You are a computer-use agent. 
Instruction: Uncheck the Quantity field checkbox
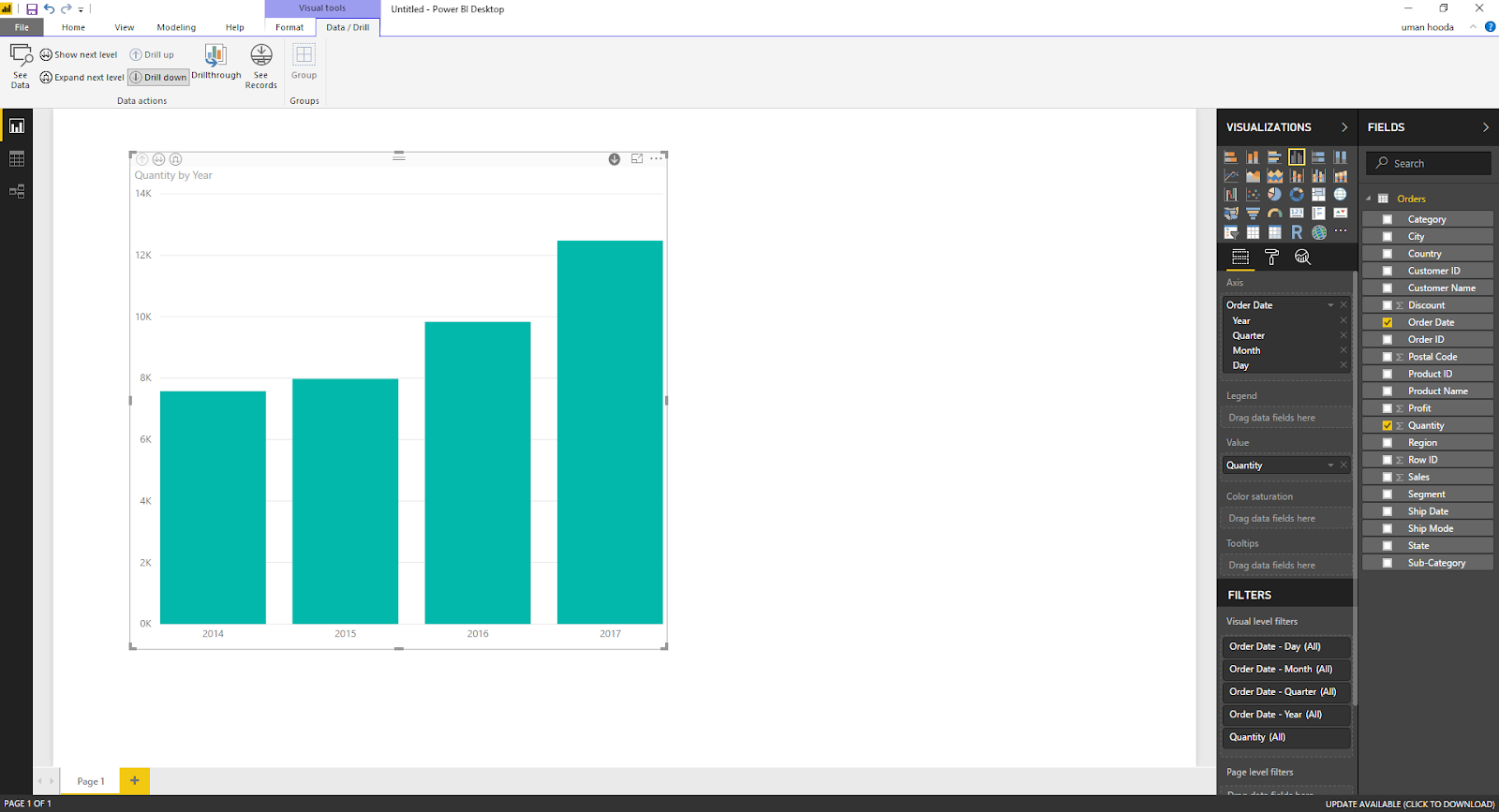pos(1388,425)
